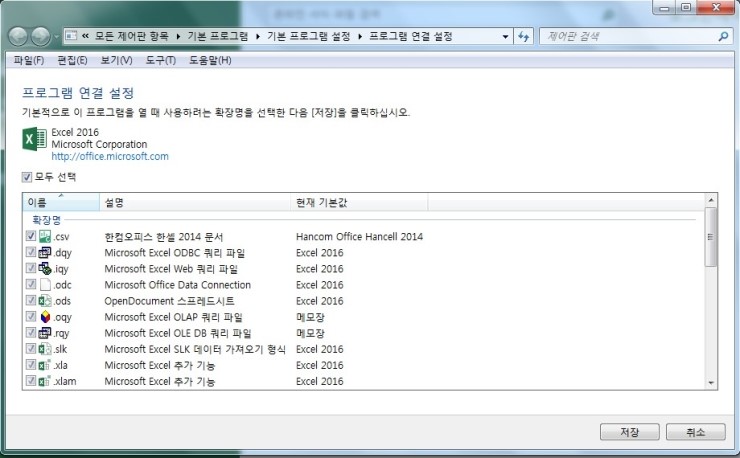Open the 편집(E) menu
Viewport: 740px width, 458px height.
[x=72, y=60]
